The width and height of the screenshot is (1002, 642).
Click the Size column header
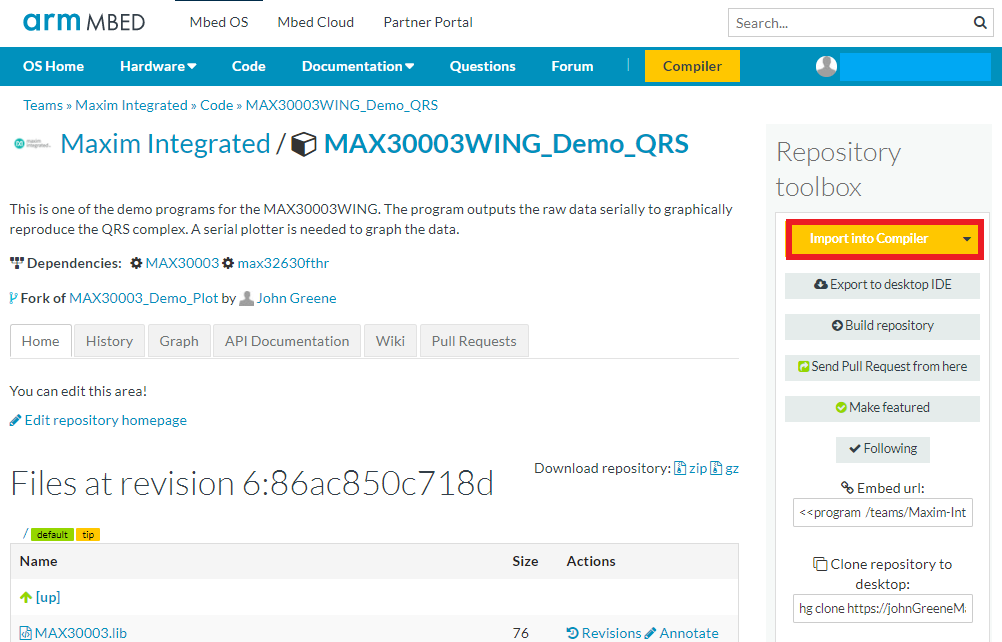pos(525,562)
